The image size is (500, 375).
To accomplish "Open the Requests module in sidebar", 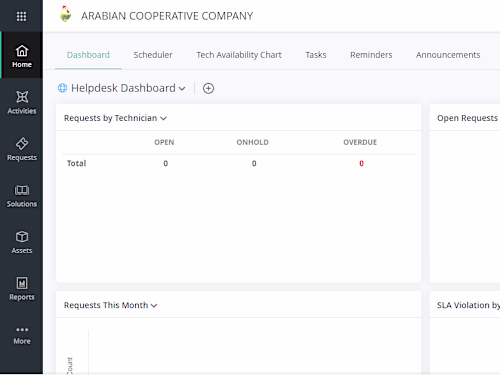I will 22,149.
